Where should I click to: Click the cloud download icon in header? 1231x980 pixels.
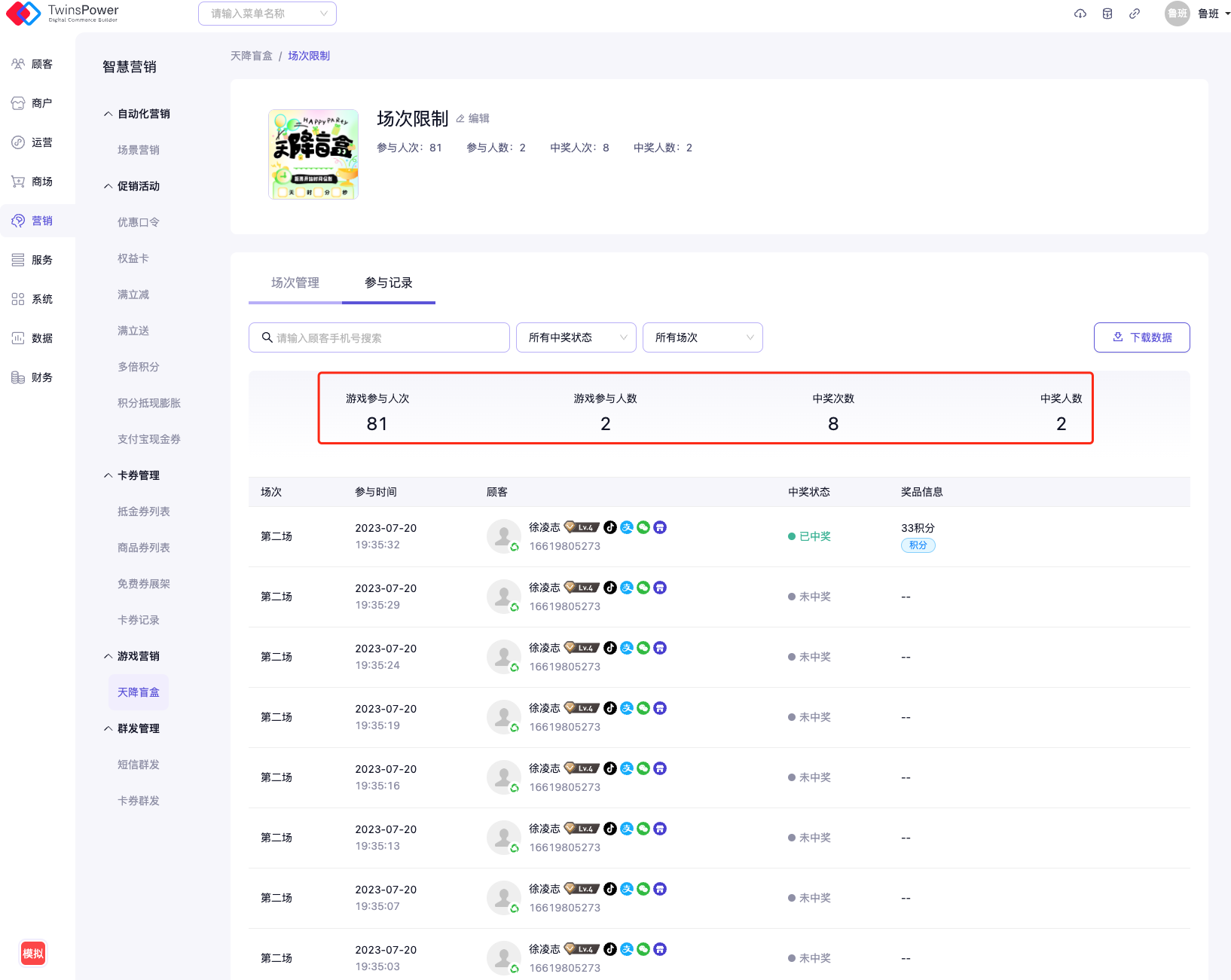1080,14
